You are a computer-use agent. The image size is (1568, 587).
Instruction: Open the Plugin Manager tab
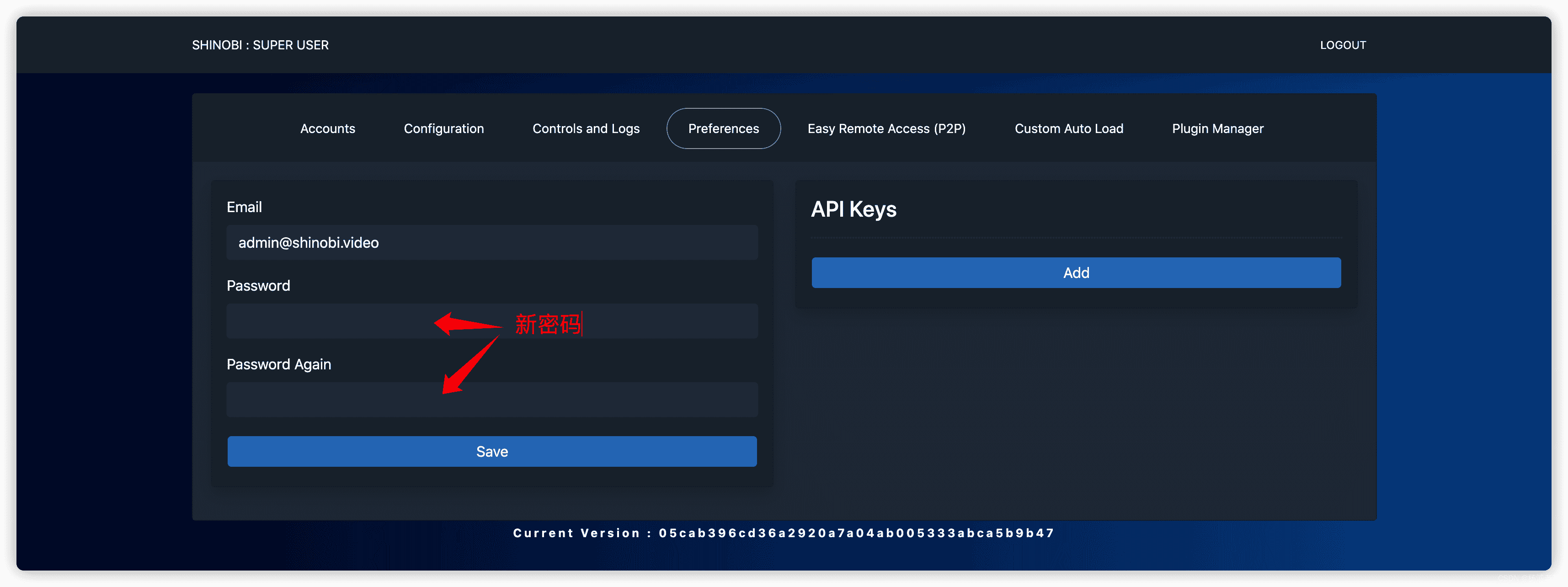1217,128
